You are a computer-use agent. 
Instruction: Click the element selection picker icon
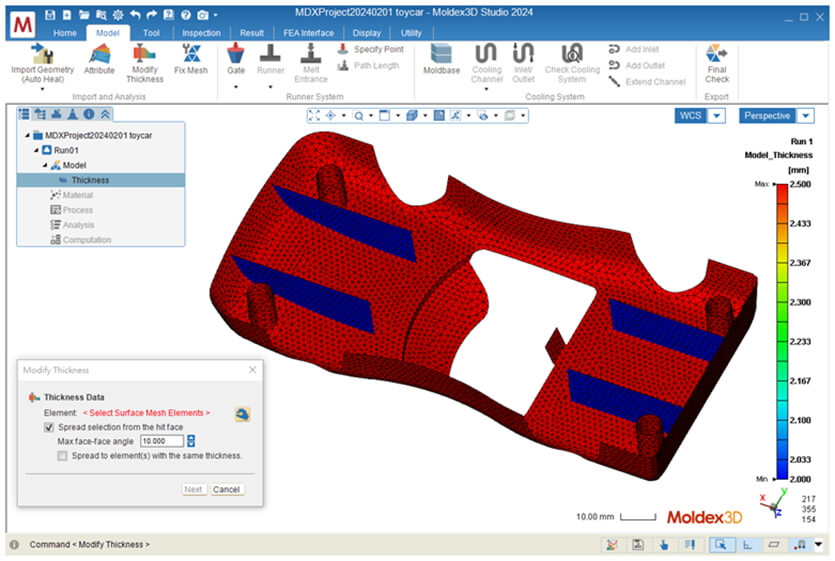242,414
